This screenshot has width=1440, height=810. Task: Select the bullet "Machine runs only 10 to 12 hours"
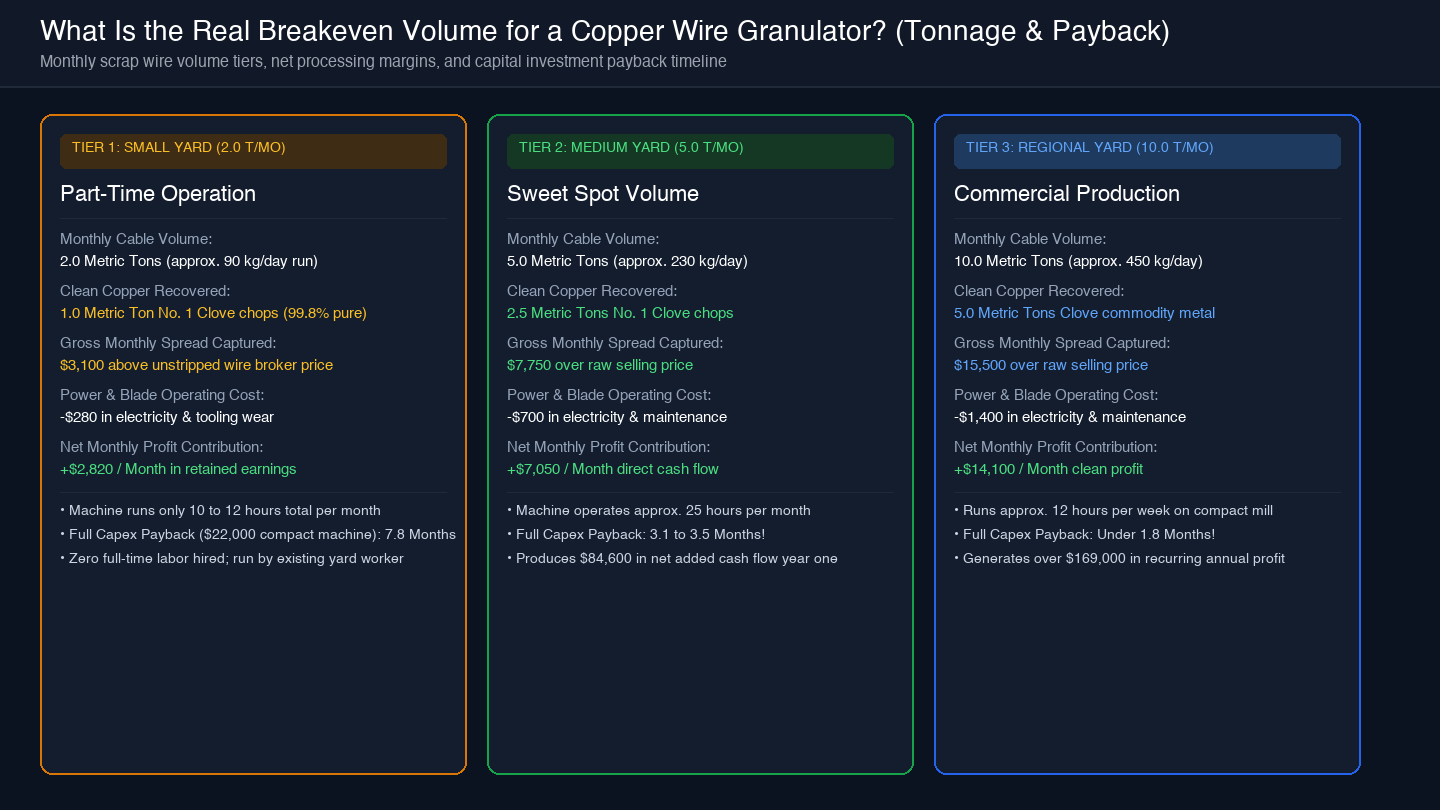click(220, 510)
